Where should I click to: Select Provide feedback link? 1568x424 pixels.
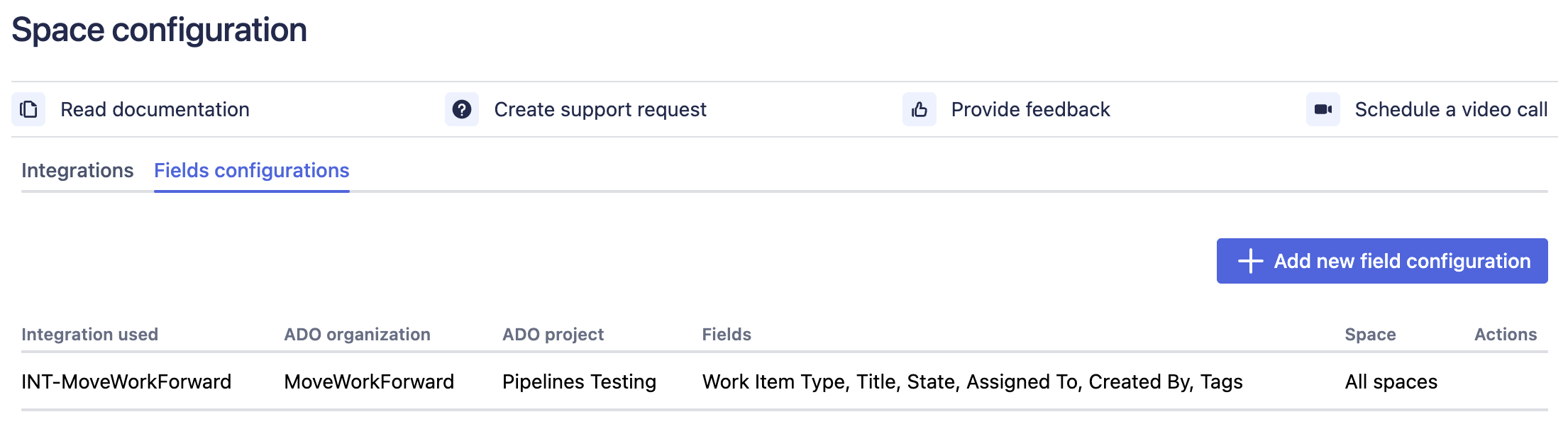1030,109
